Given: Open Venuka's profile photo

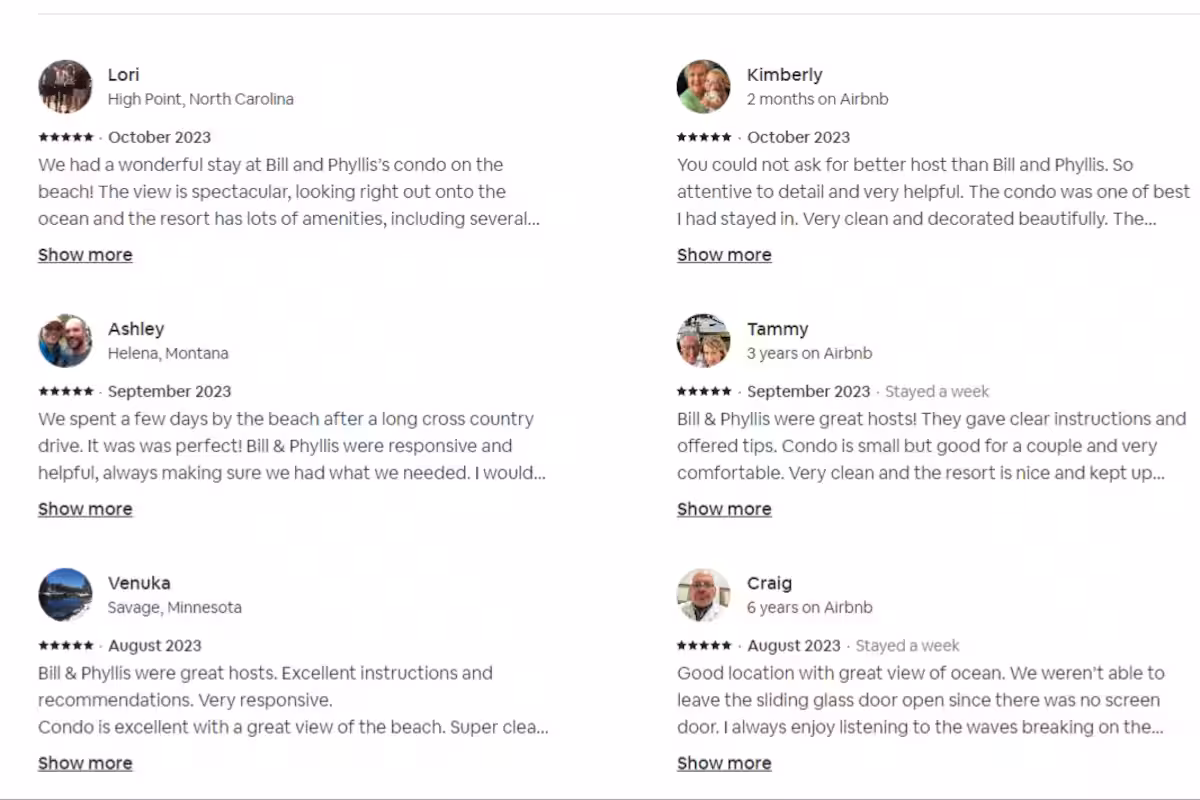Looking at the screenshot, I should pos(65,594).
